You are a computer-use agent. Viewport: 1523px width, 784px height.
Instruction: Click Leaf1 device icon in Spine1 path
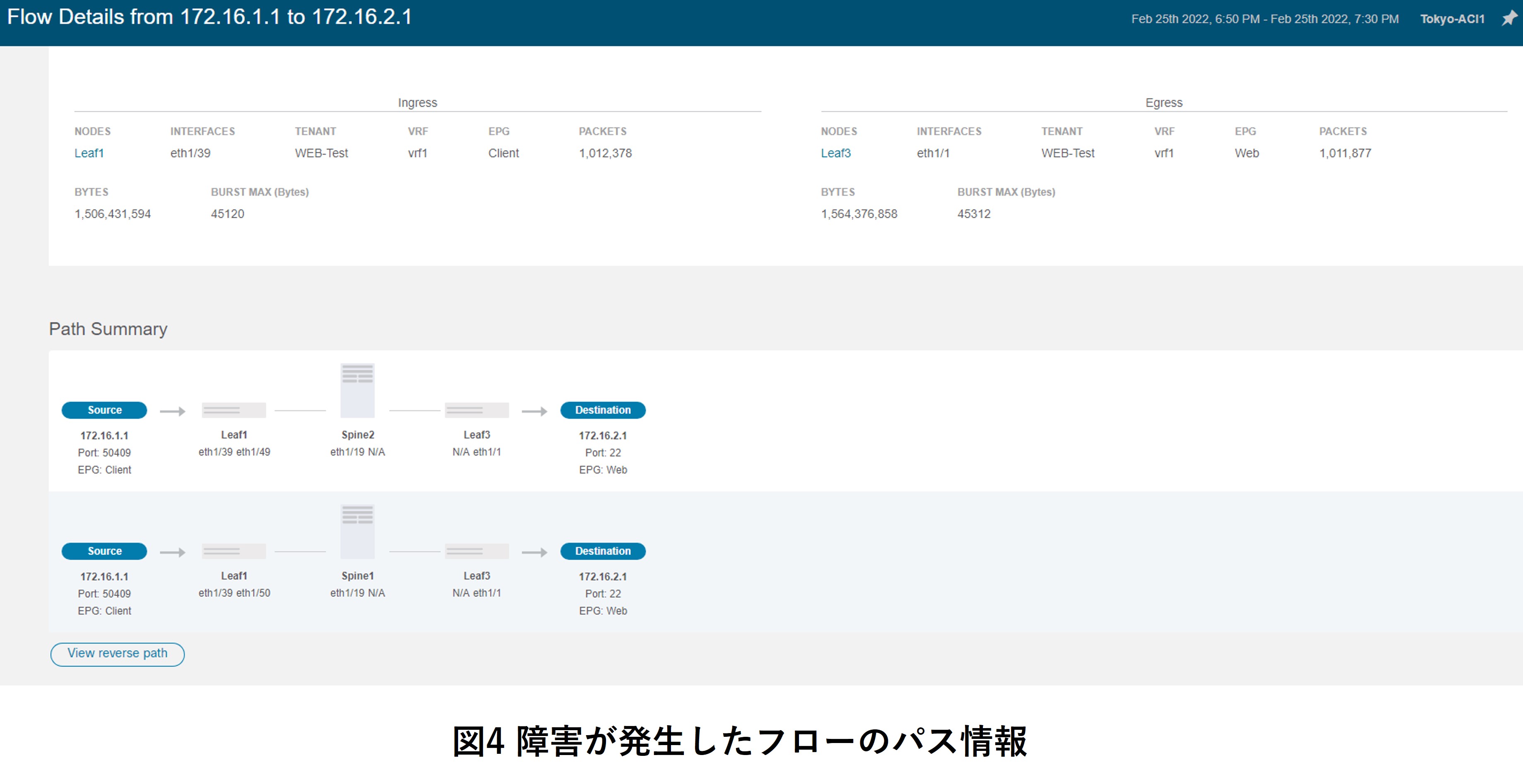[x=234, y=551]
